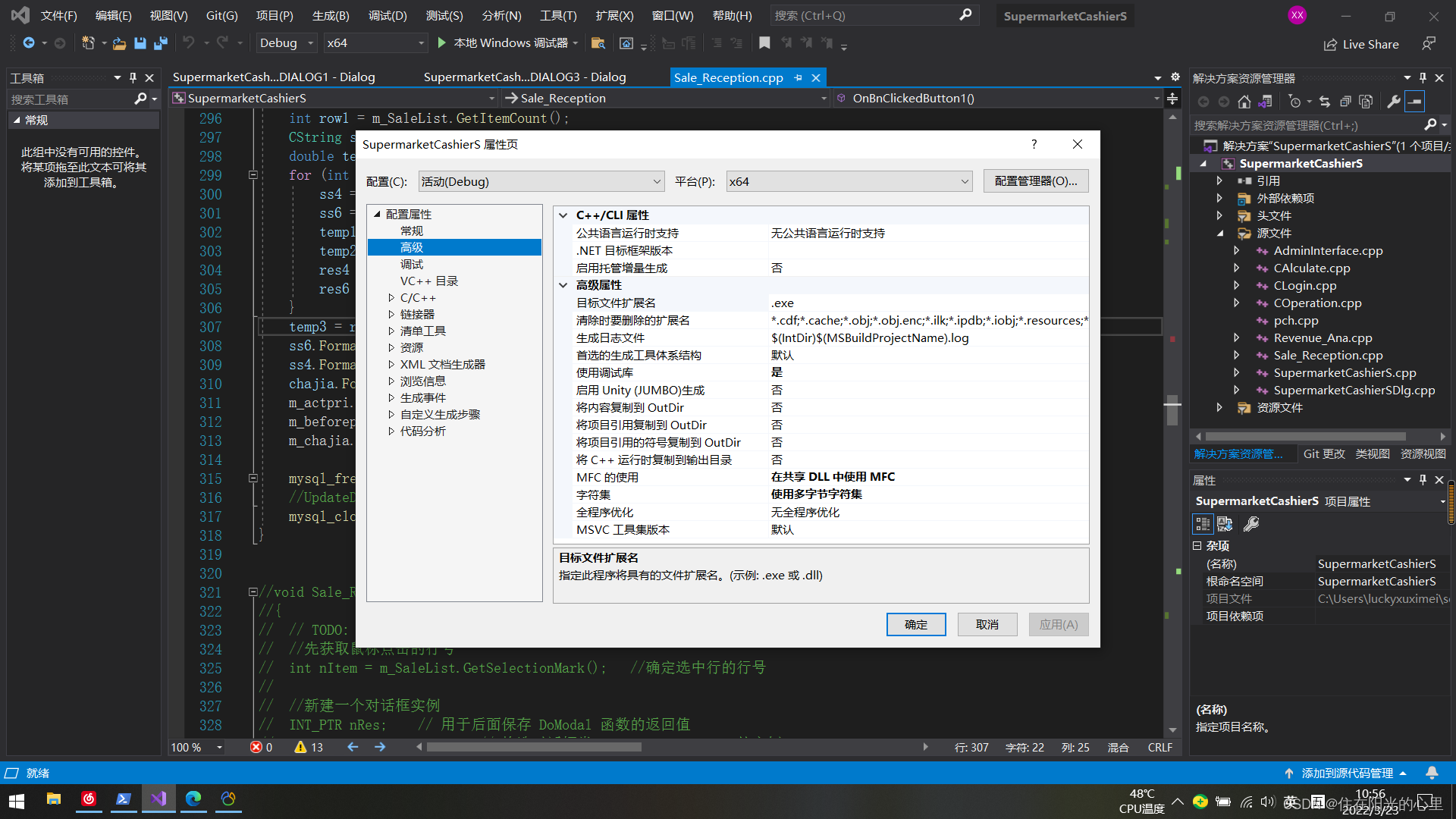Pin the Toolbox panel
Viewport: 1456px width, 819px height.
[x=133, y=77]
